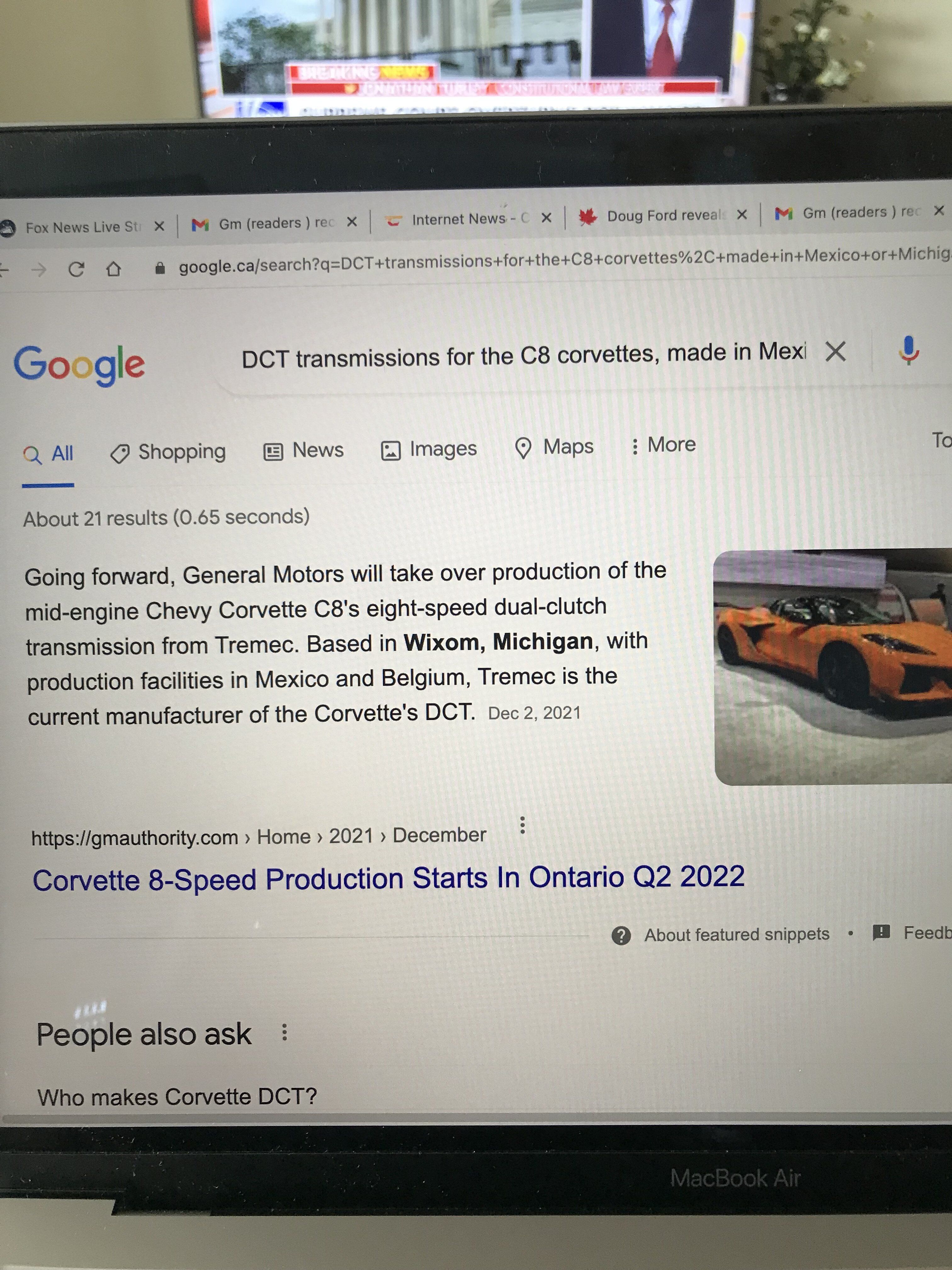952x1270 pixels.
Task: Switch to the Images results tab
Action: click(x=429, y=449)
